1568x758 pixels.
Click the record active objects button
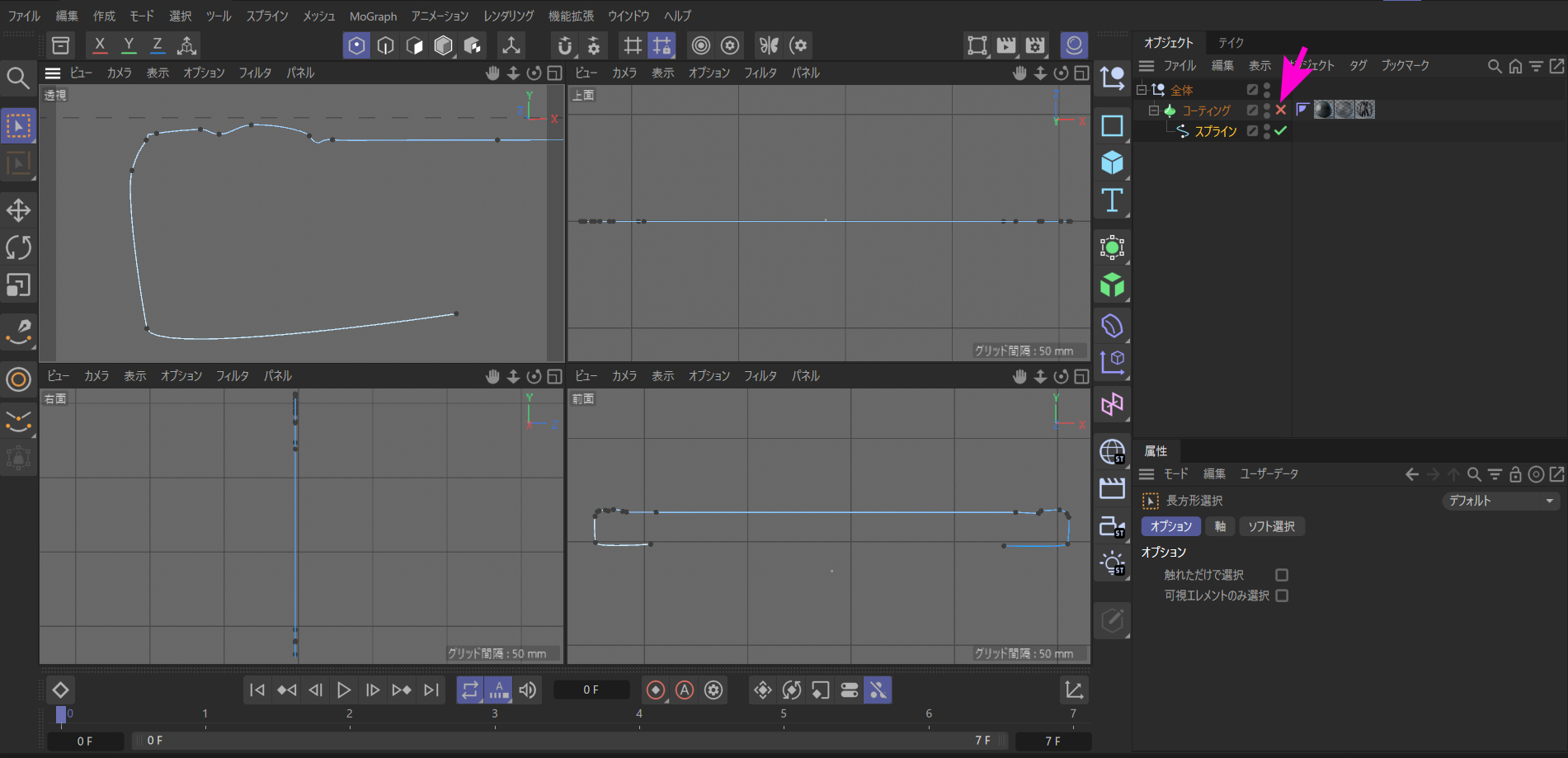point(656,690)
